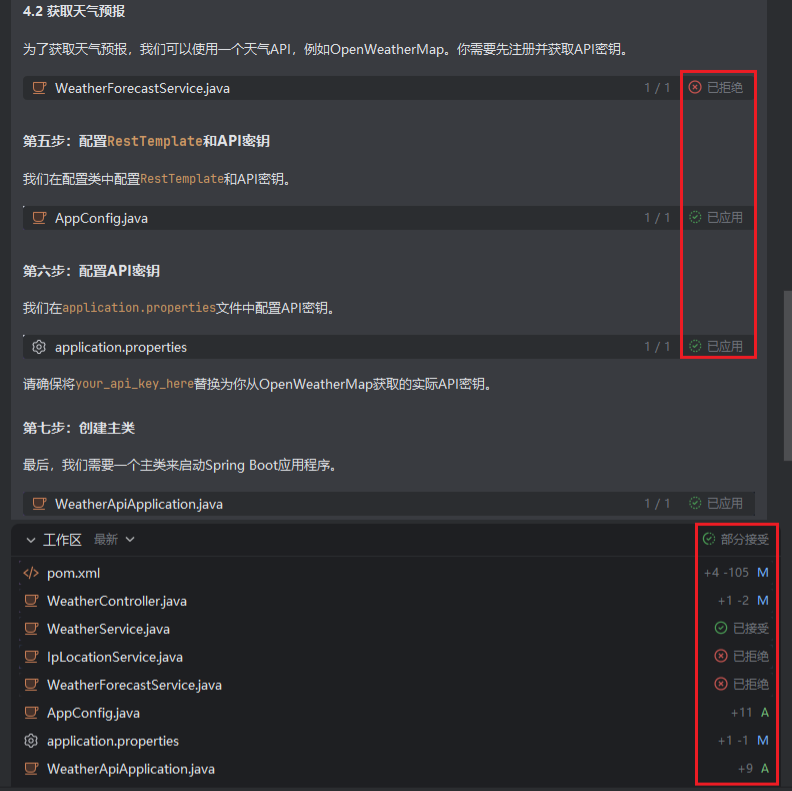Click rejected X icon for workspace WeatherForecastService.java

(721, 684)
